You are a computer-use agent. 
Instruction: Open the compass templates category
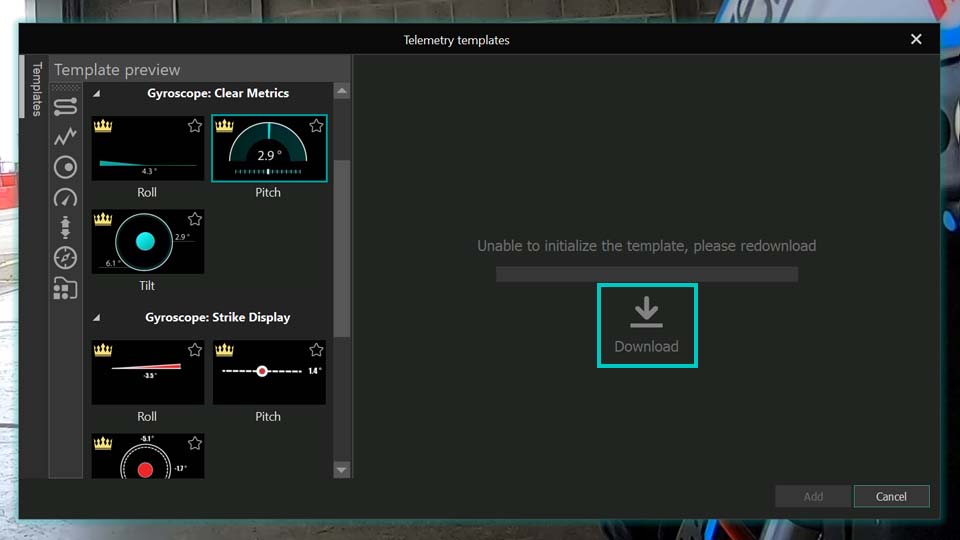point(65,258)
